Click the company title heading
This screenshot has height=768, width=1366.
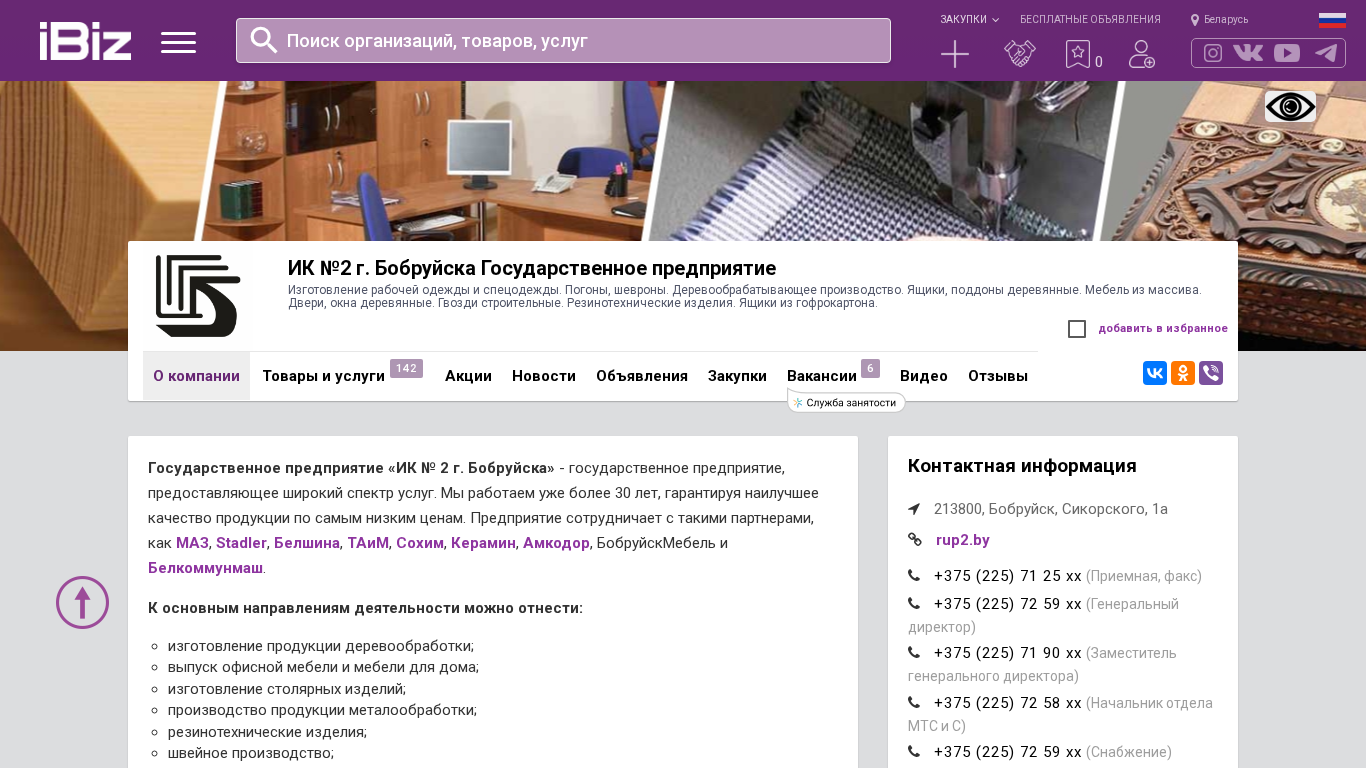coord(532,268)
